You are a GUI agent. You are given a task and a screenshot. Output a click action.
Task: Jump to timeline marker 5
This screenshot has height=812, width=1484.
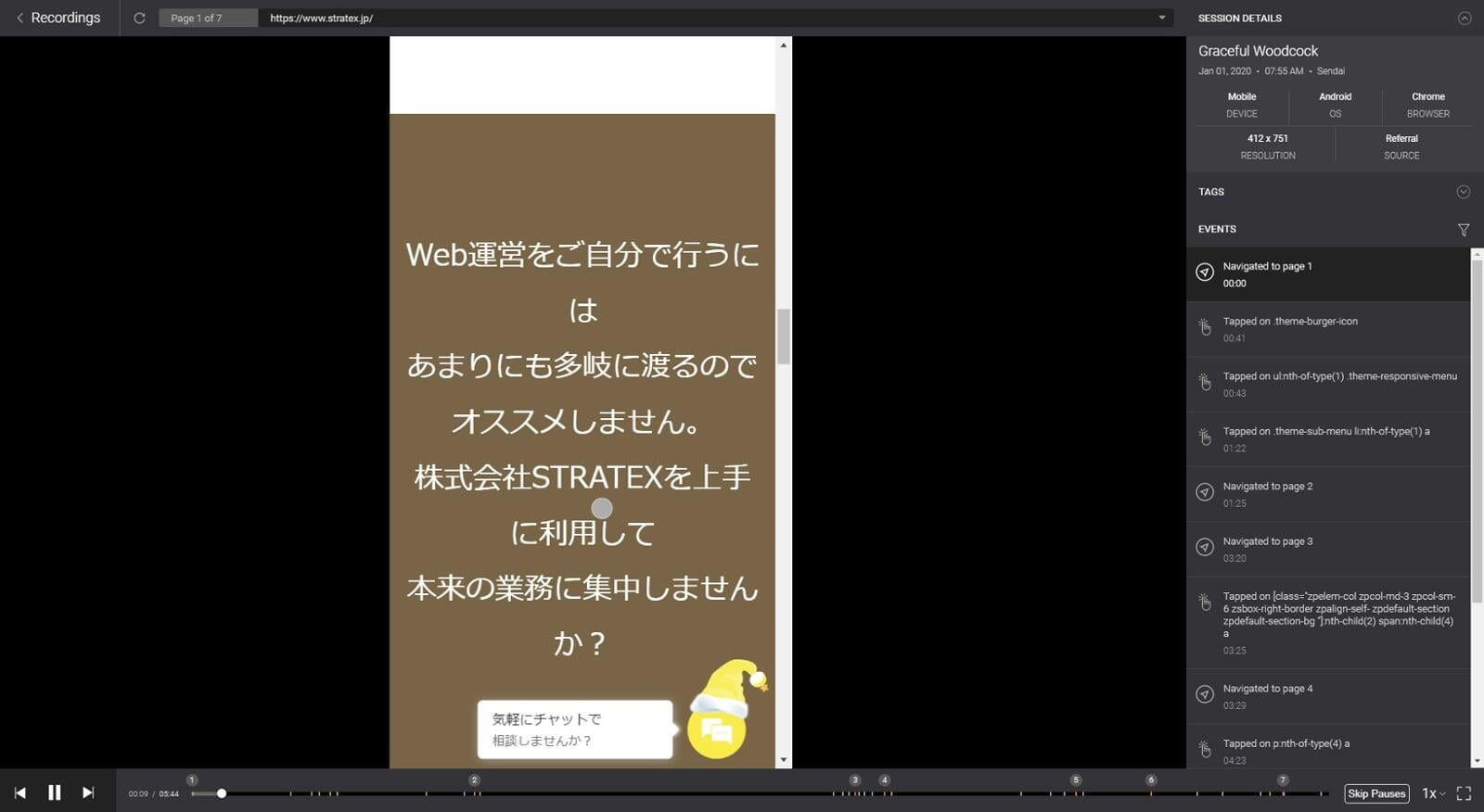pyautogui.click(x=1076, y=780)
